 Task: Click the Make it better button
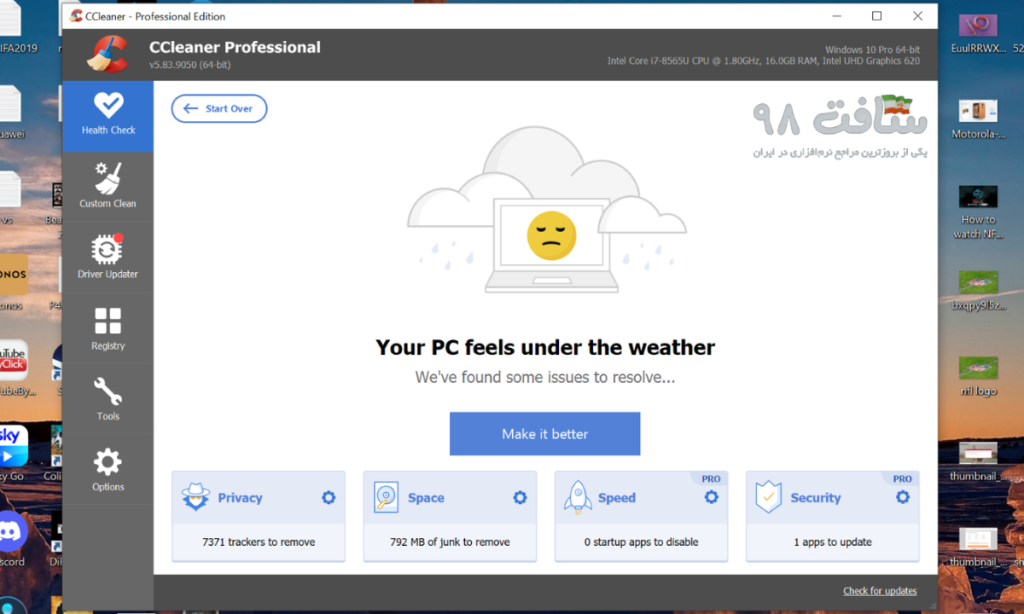click(x=544, y=434)
